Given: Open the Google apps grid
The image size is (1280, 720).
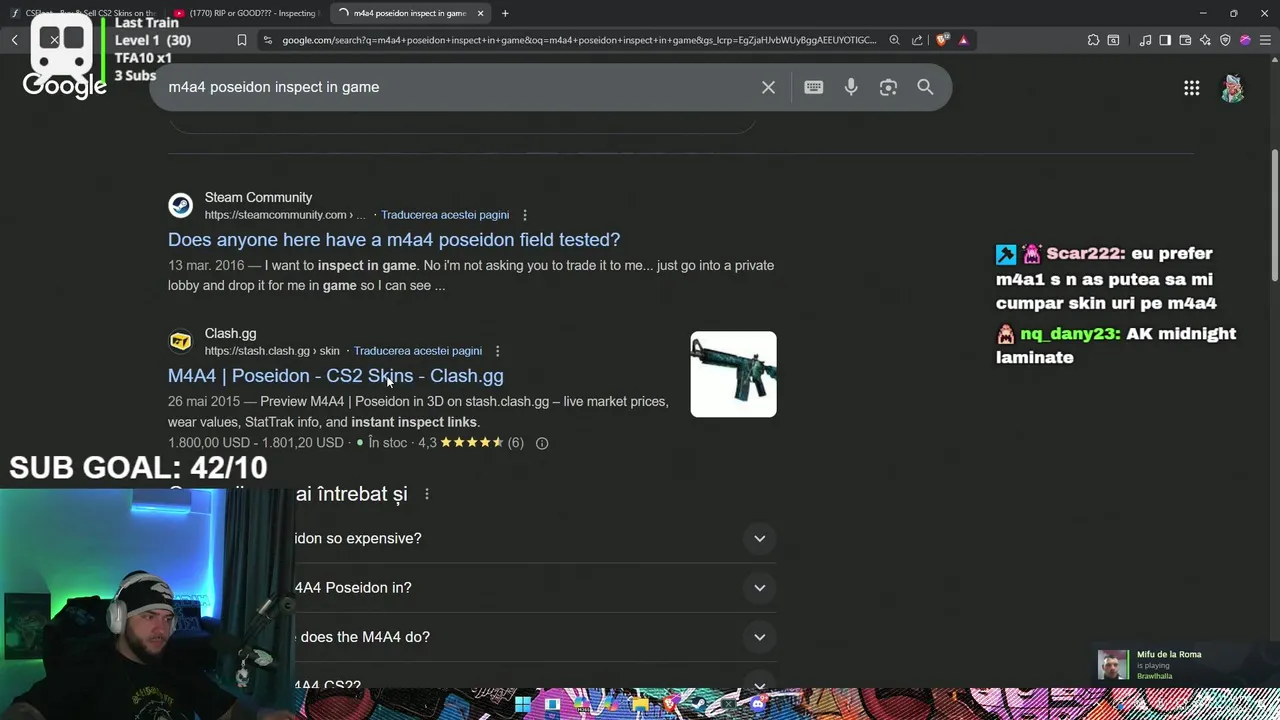Looking at the screenshot, I should pyautogui.click(x=1191, y=88).
